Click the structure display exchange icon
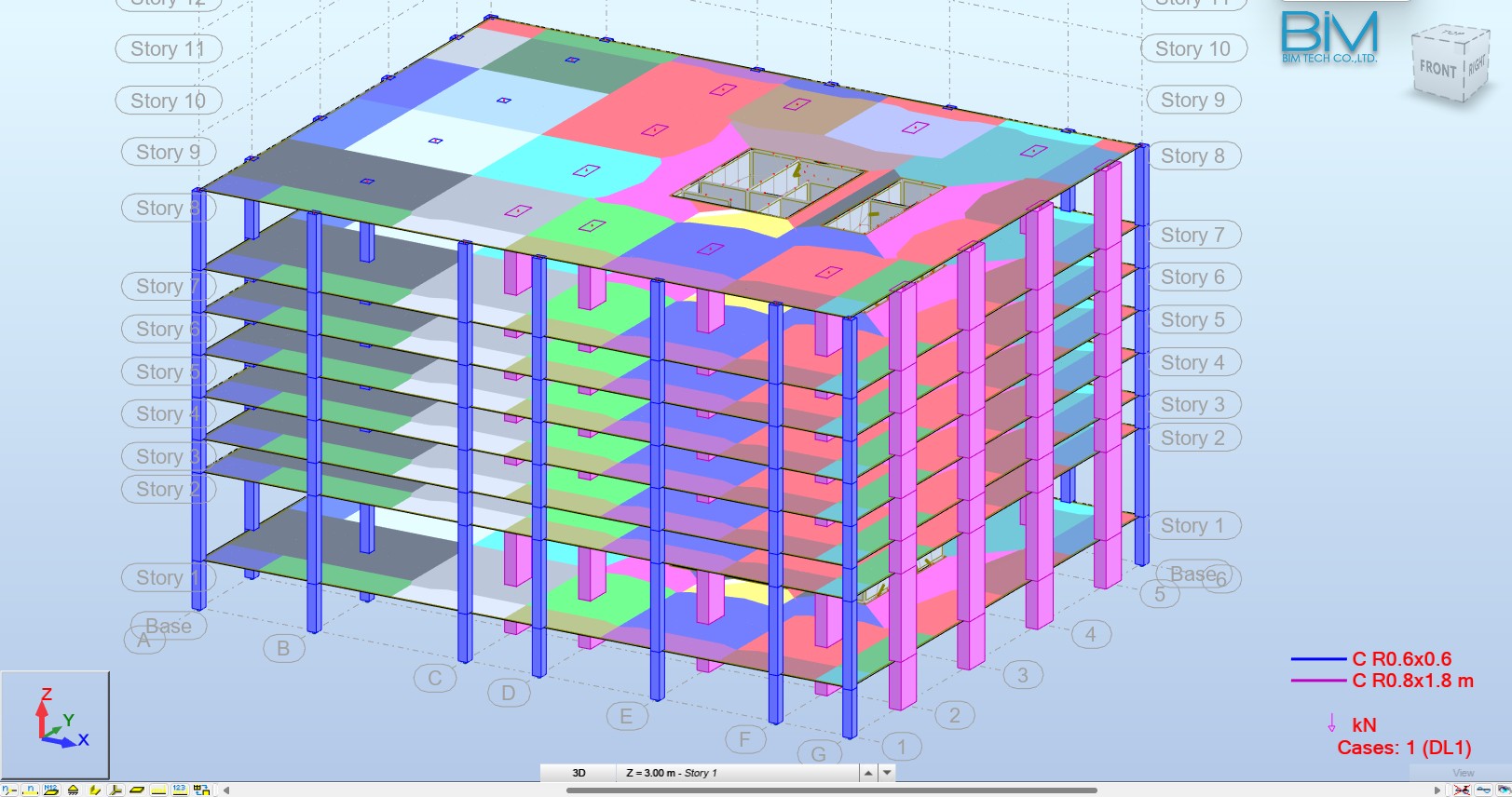Viewport: 1512px width, 797px height. [201, 790]
